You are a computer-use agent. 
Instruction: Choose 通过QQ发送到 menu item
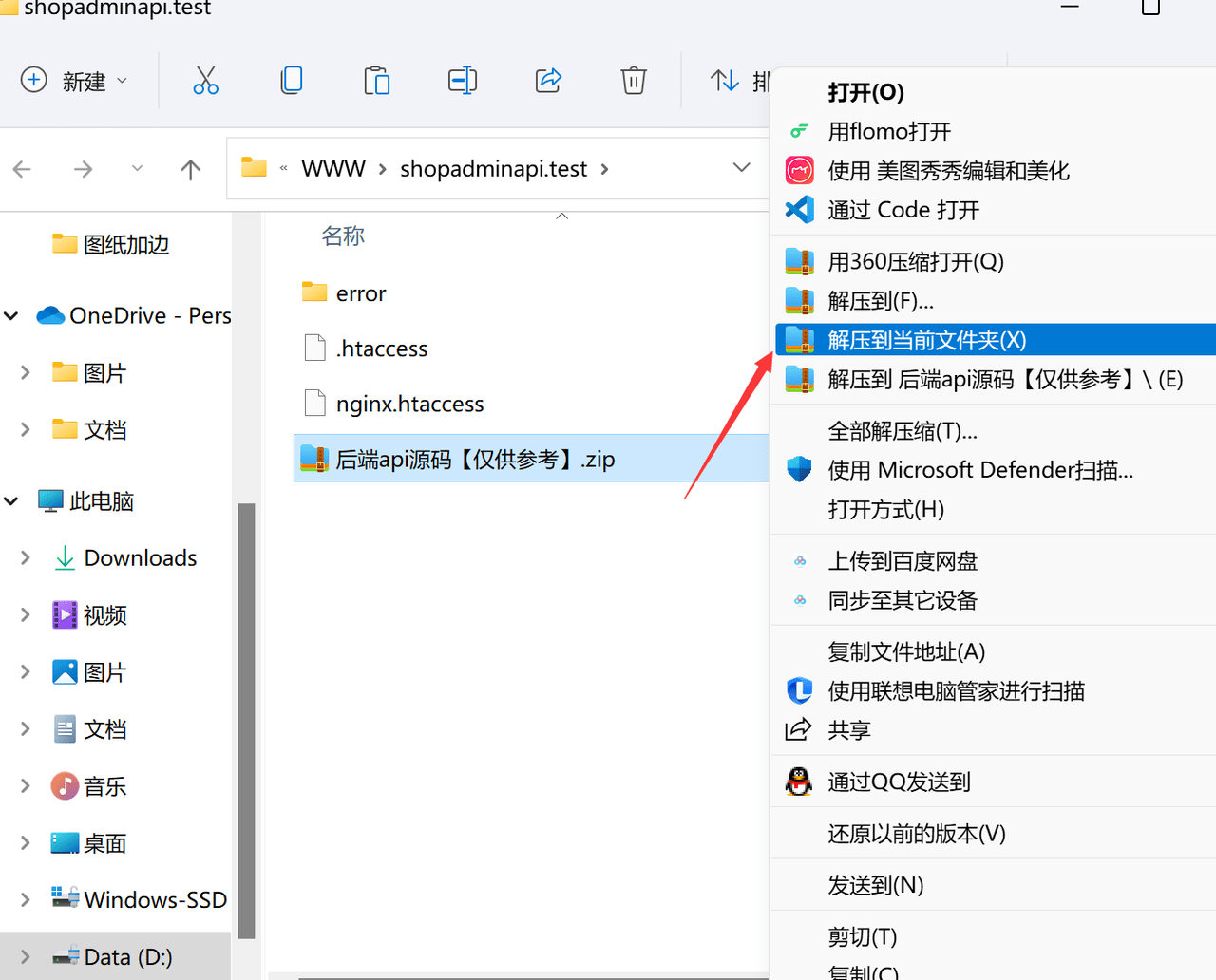click(993, 782)
